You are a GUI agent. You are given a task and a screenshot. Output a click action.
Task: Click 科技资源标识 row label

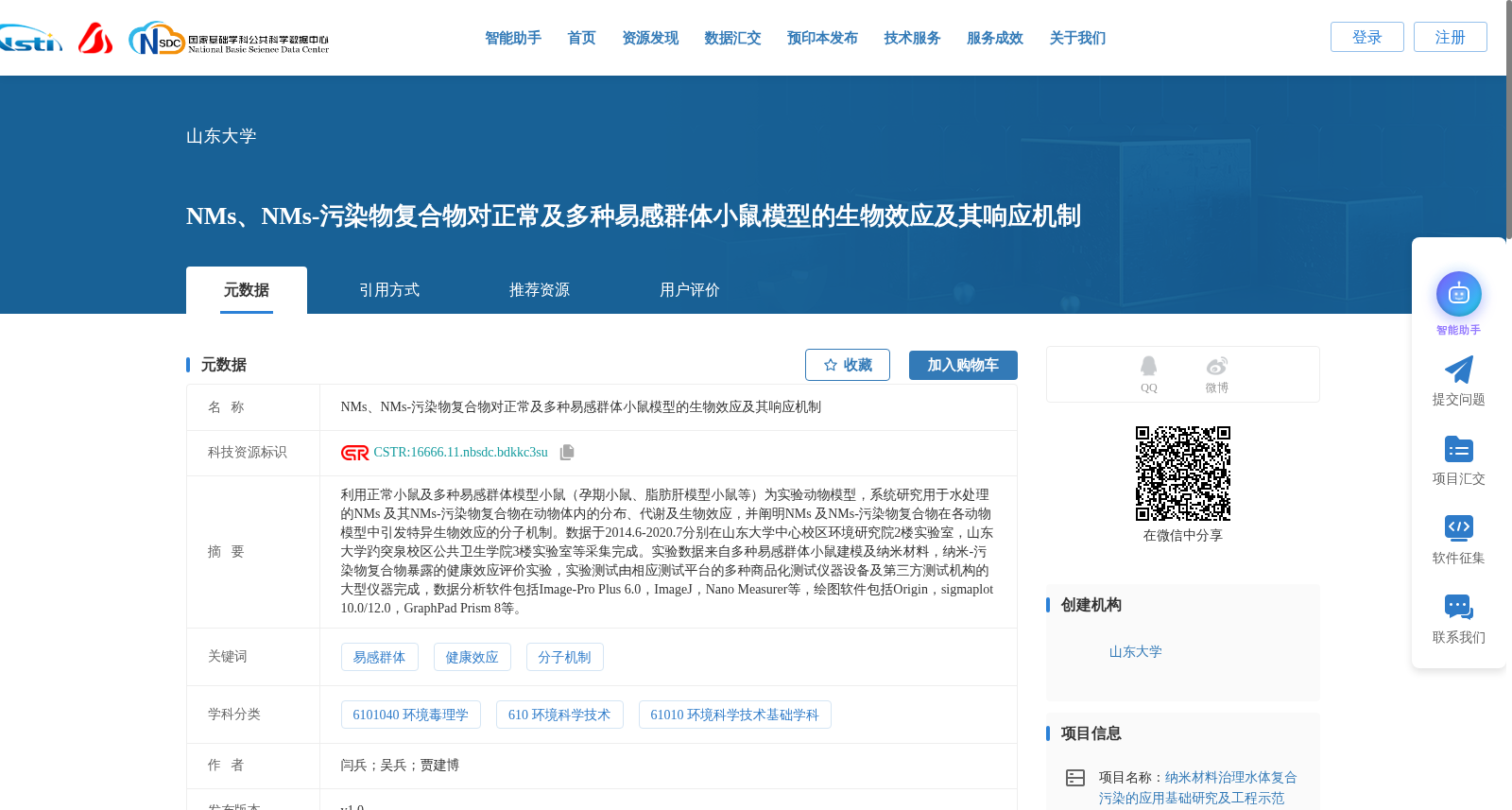pos(248,453)
